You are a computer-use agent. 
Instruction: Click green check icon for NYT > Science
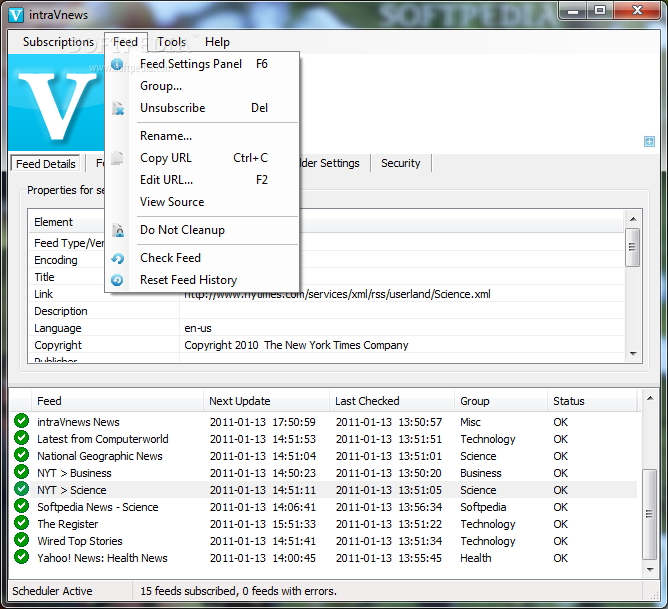pos(21,489)
